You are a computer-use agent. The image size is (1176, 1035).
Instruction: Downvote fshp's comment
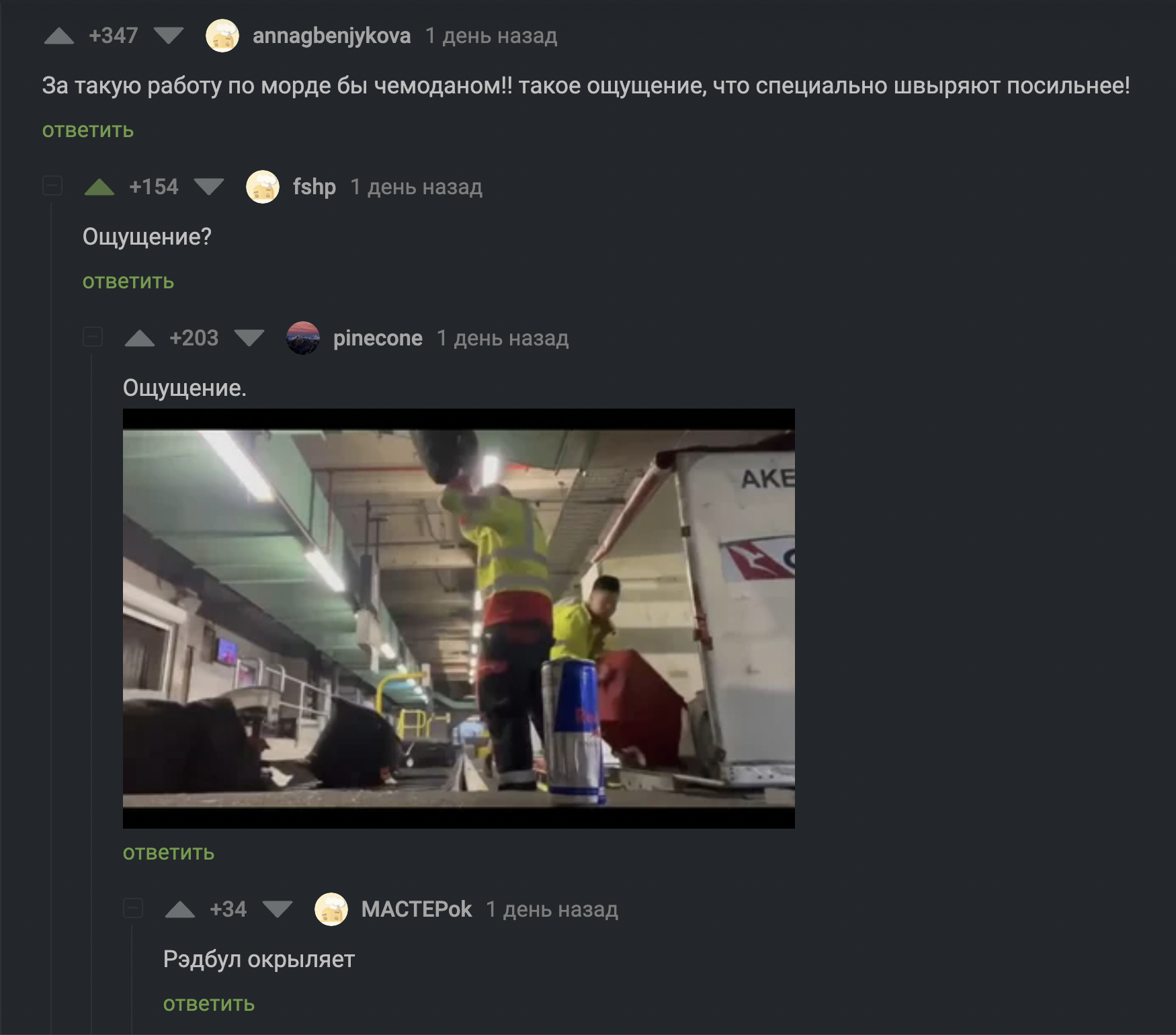[x=209, y=187]
